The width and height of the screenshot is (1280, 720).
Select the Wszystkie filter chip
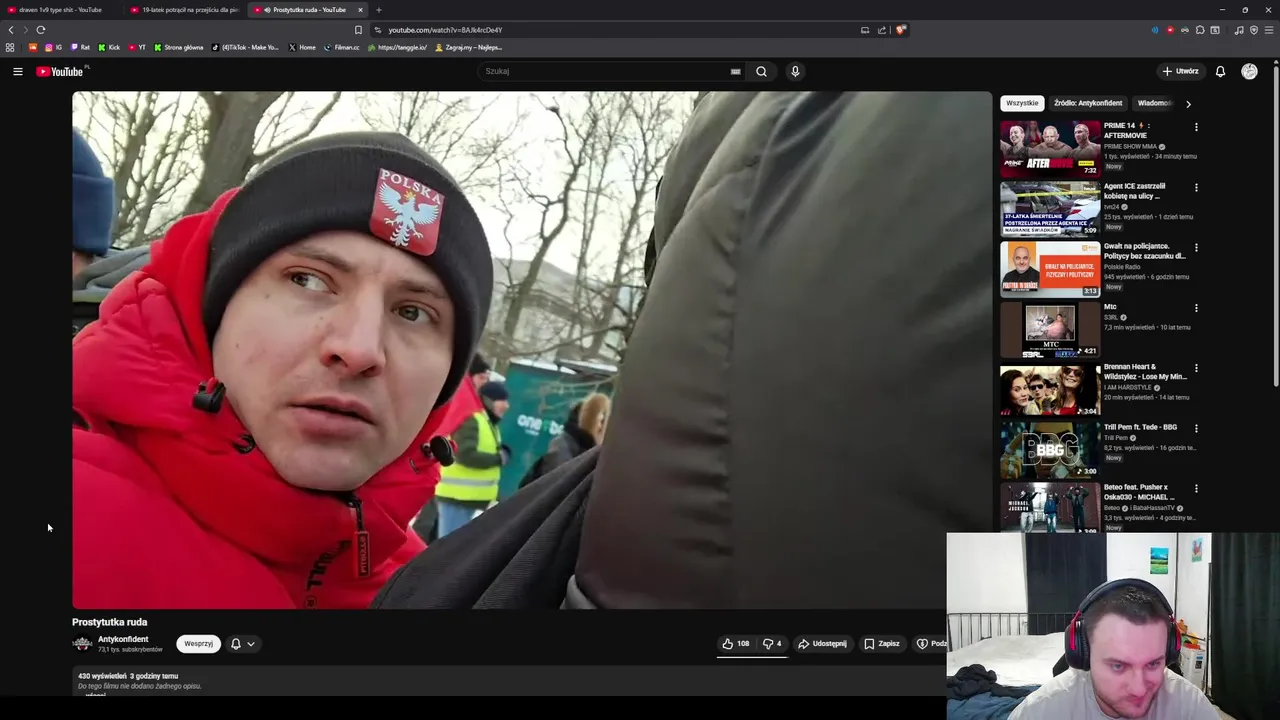pos(1022,103)
